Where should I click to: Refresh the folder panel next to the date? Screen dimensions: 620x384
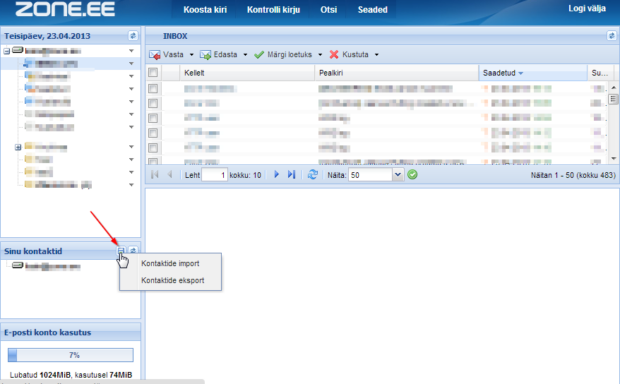pyautogui.click(x=133, y=36)
